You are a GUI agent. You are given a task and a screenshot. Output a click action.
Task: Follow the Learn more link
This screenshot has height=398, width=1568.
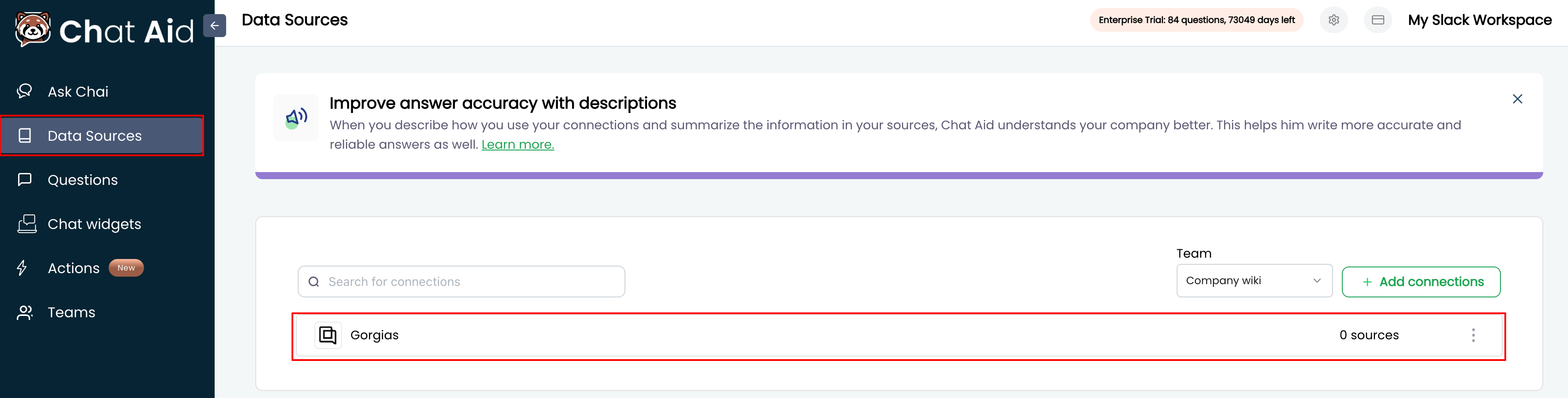click(x=517, y=145)
